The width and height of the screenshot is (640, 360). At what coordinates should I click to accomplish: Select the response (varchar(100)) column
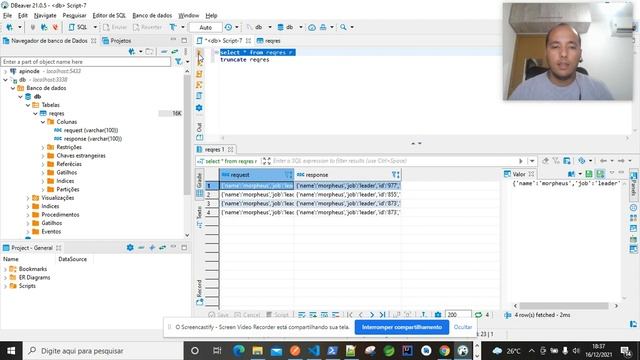point(93,139)
